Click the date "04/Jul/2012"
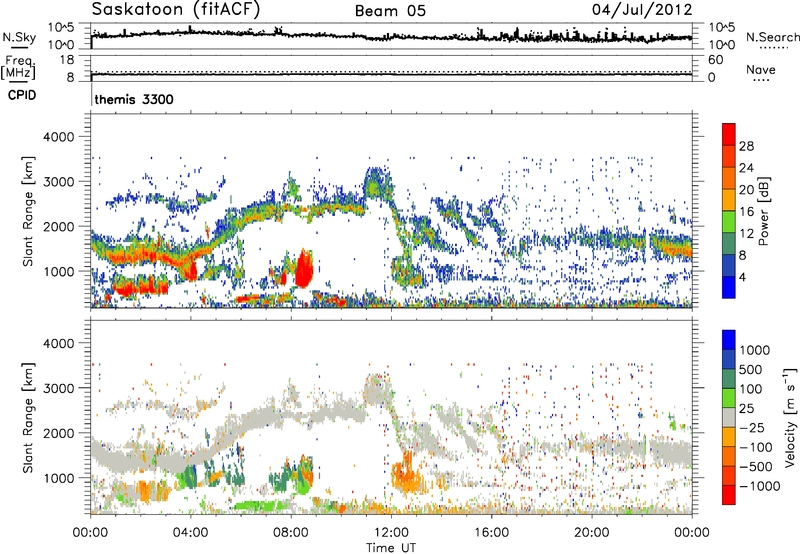800x554 pixels. [x=642, y=10]
